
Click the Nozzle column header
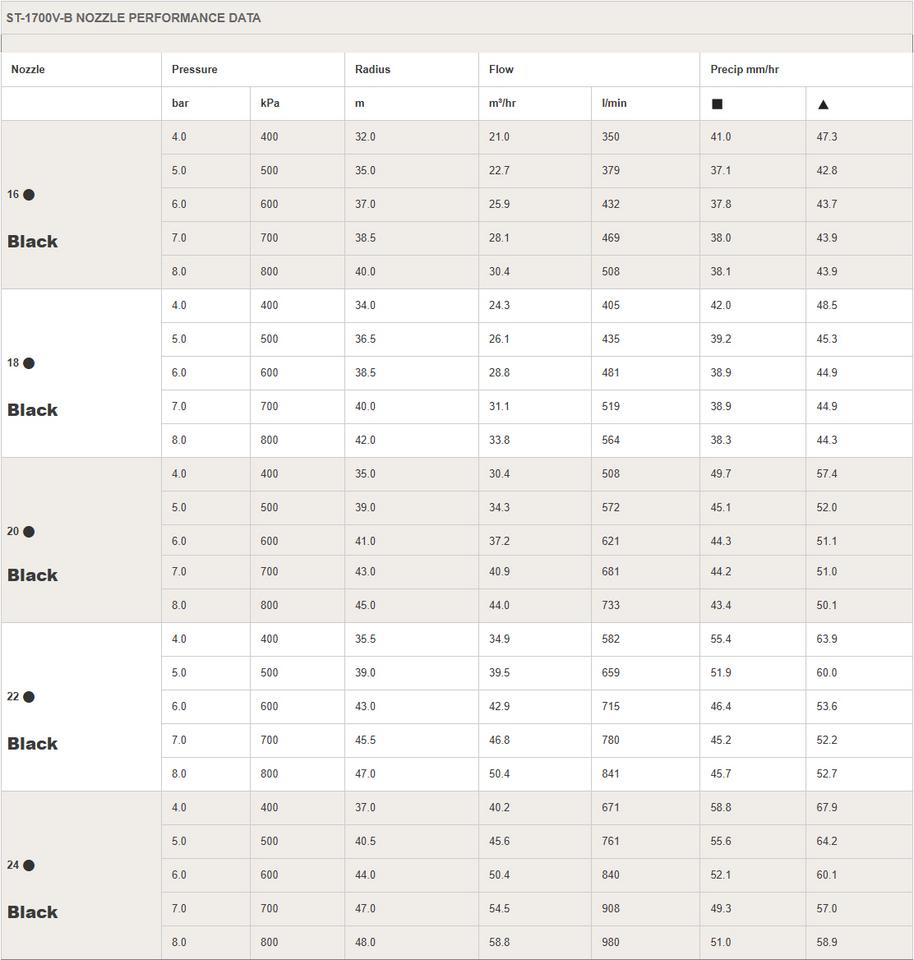[x=28, y=70]
